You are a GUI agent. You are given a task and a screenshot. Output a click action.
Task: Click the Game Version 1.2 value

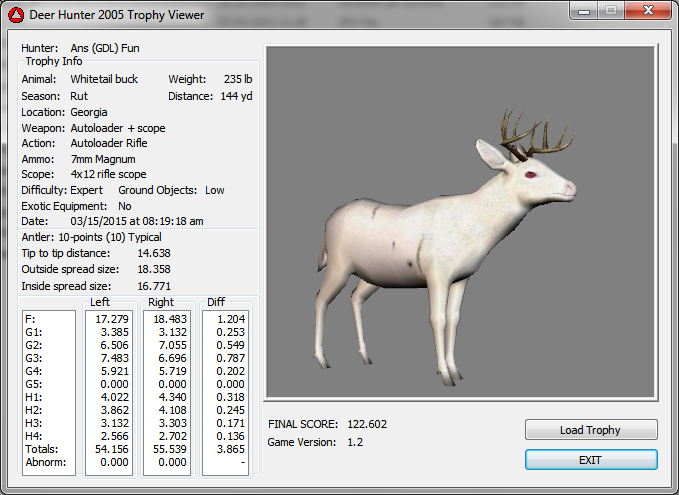pyautogui.click(x=354, y=441)
